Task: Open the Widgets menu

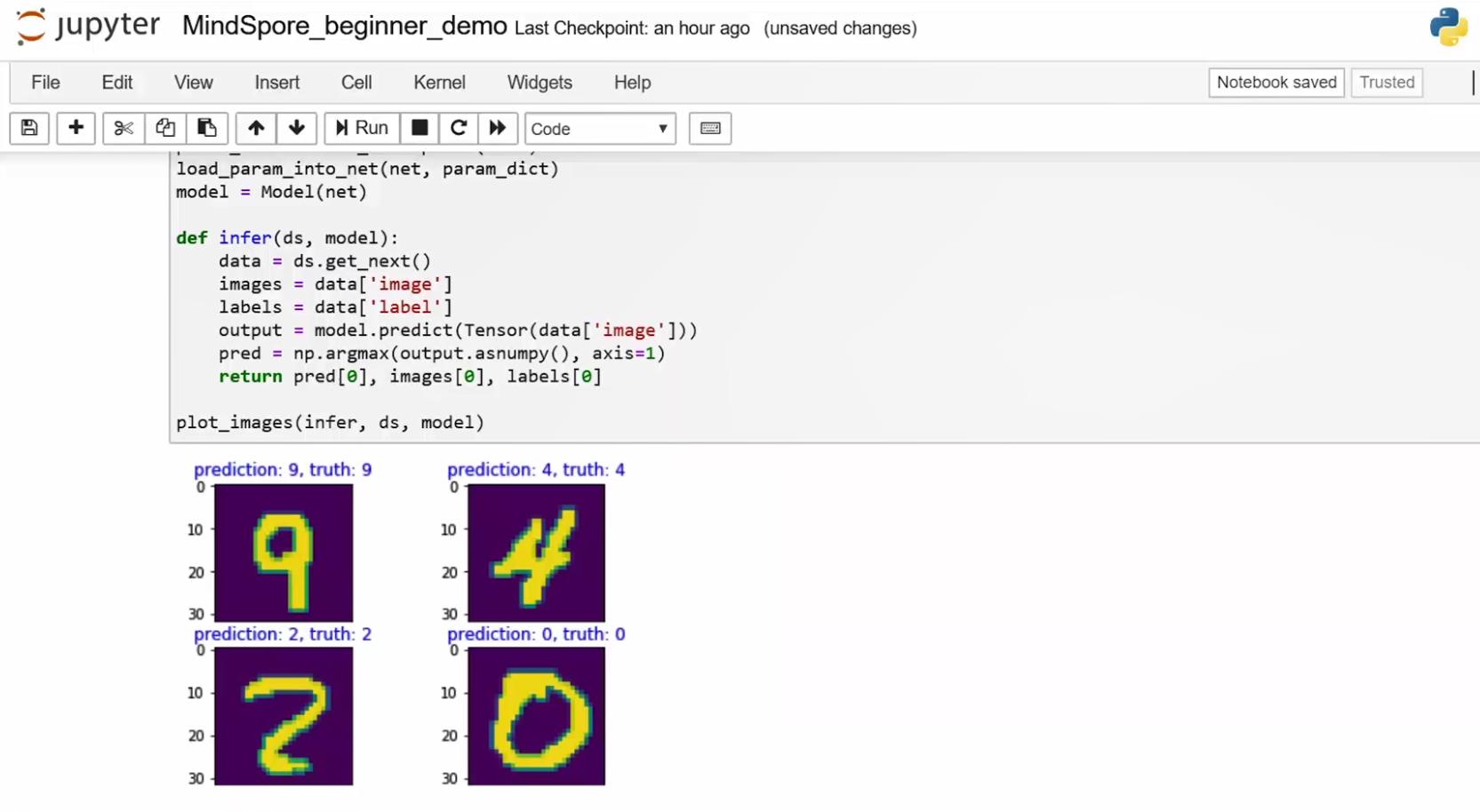Action: 540,83
